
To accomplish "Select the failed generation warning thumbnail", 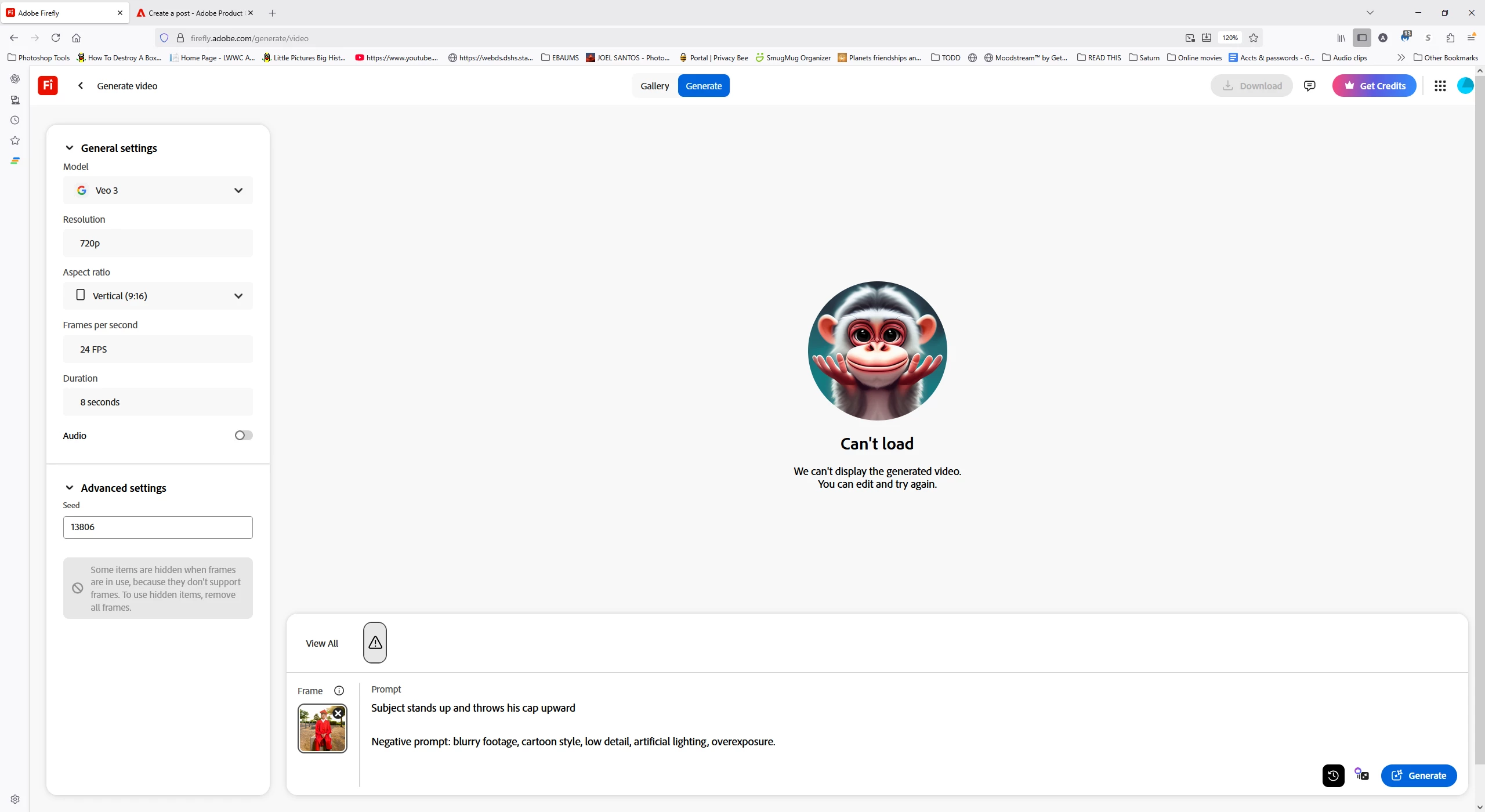I will coord(375,643).
